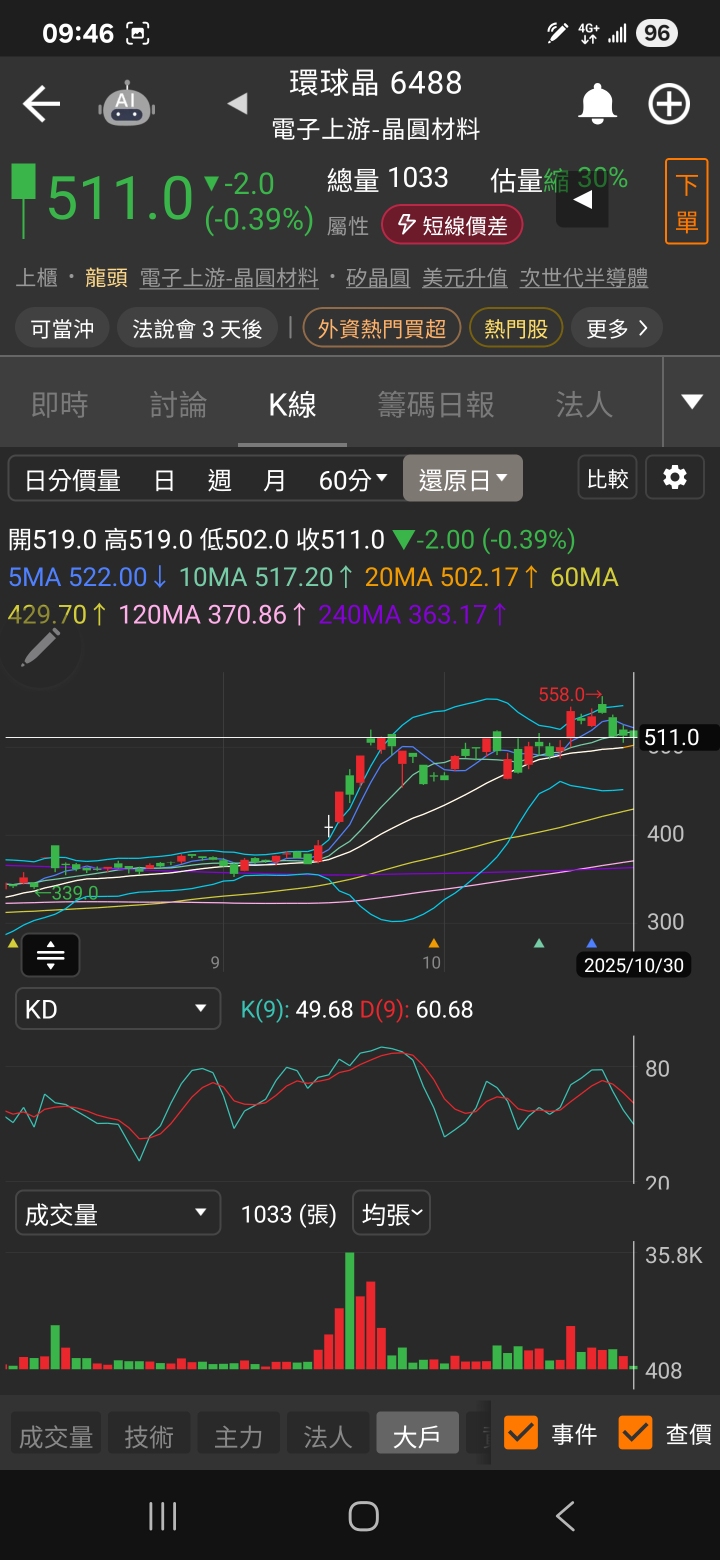Open the price alert bell

click(598, 104)
